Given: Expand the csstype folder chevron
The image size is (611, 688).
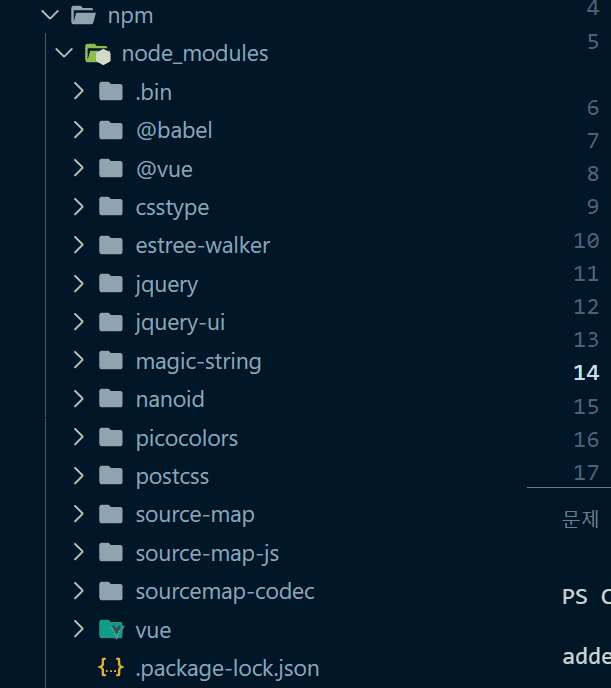Looking at the screenshot, I should point(79,207).
